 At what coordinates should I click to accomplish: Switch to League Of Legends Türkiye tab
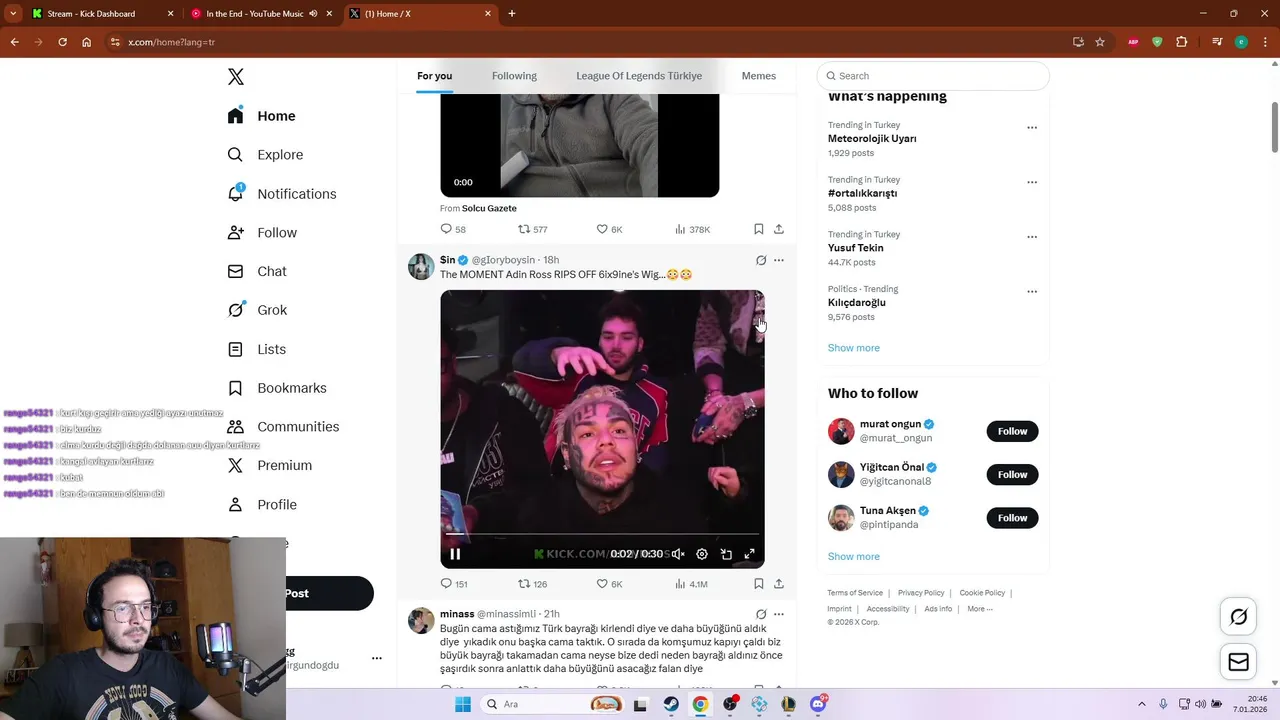pos(639,76)
